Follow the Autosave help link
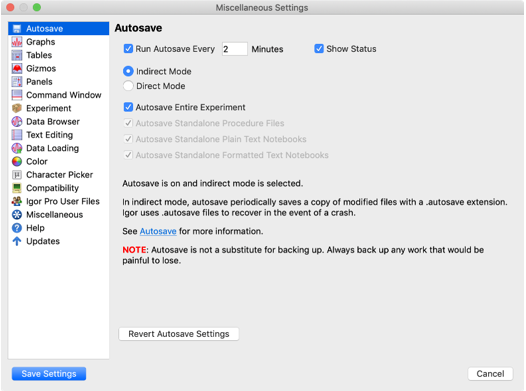 click(x=158, y=231)
